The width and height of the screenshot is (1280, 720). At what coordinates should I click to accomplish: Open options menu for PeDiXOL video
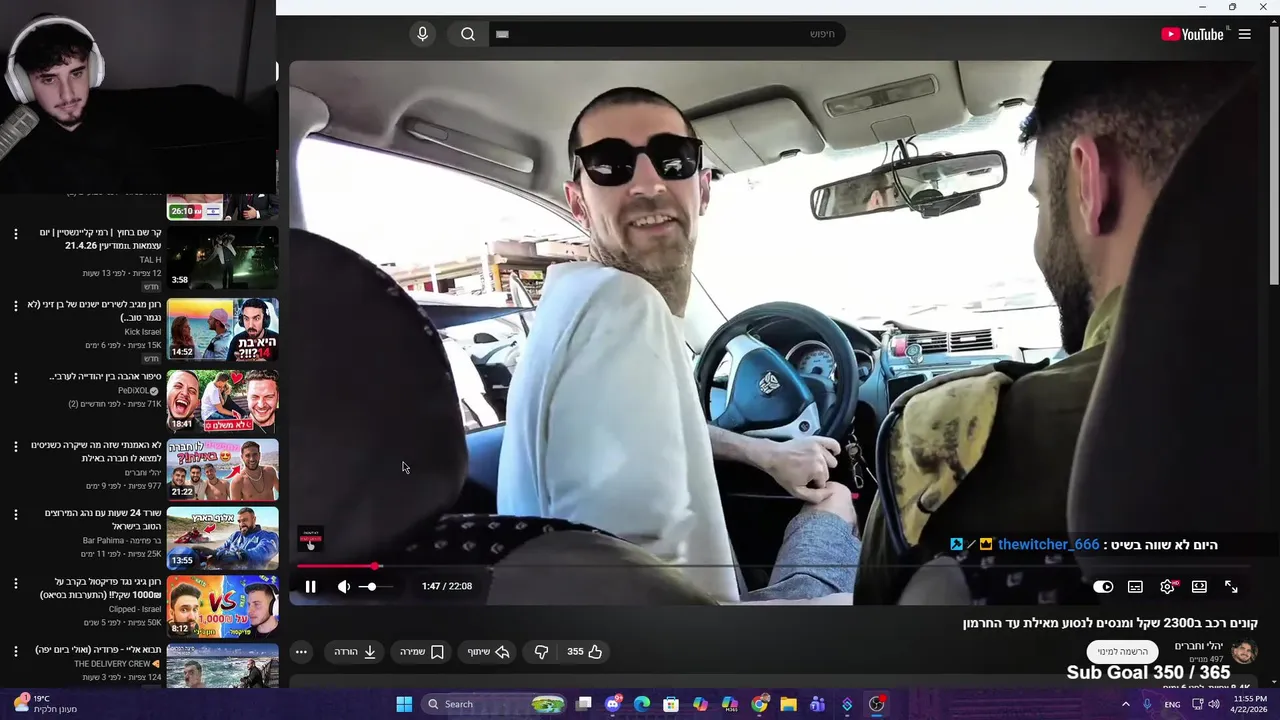[15, 378]
